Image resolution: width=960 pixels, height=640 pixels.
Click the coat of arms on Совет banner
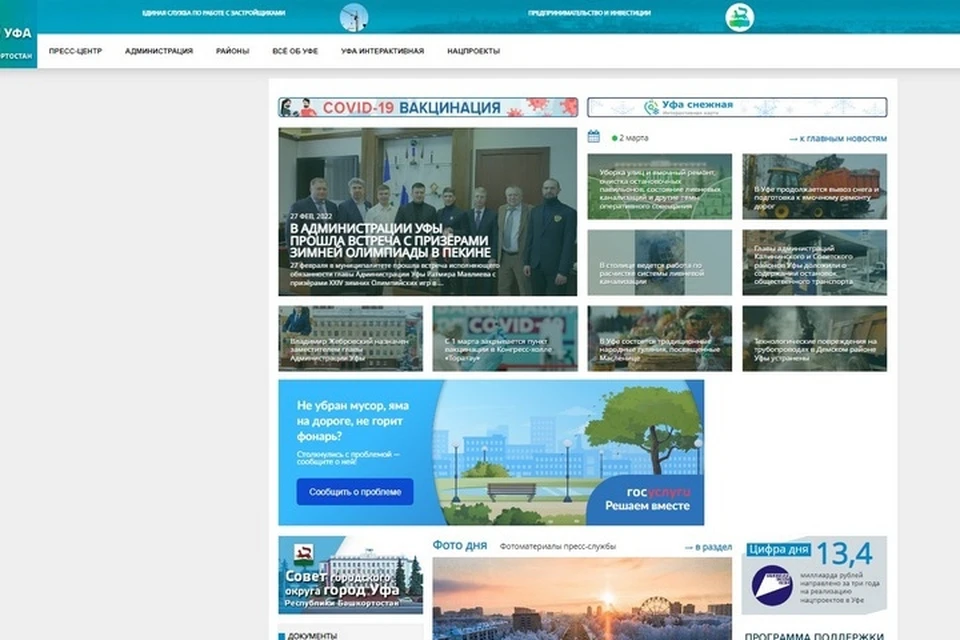point(304,555)
